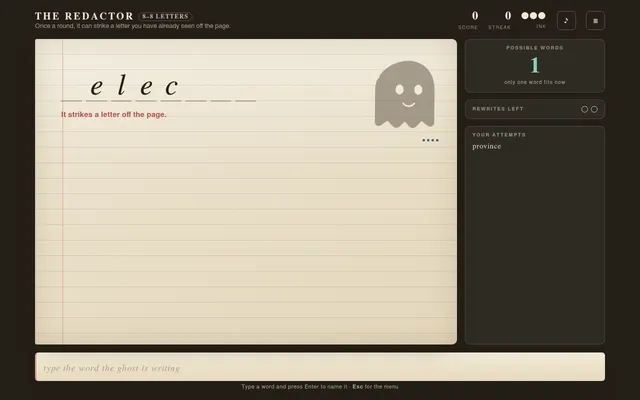
Task: Click the 'Your Attempts' heading
Action: 499,135
